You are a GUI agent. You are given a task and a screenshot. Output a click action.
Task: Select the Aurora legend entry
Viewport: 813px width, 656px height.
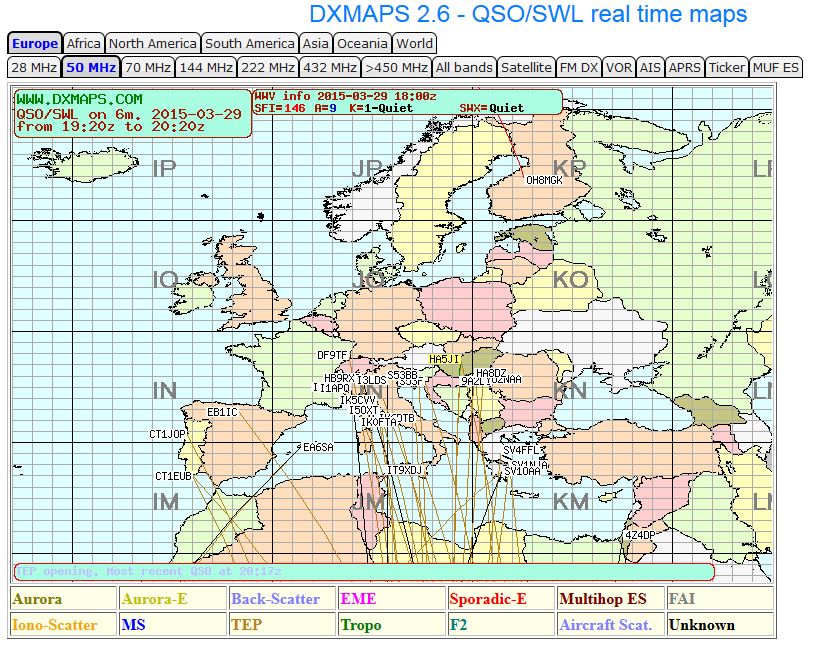pos(63,599)
